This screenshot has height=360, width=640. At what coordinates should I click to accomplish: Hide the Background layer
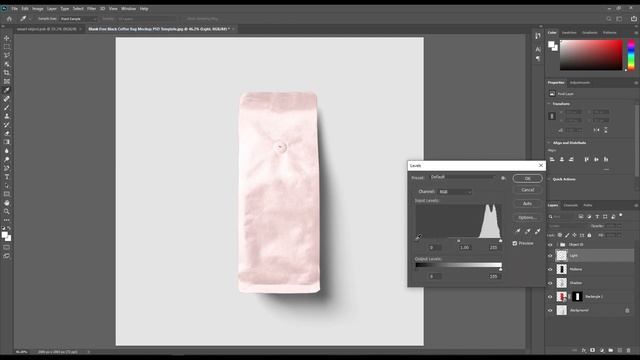(x=550, y=311)
